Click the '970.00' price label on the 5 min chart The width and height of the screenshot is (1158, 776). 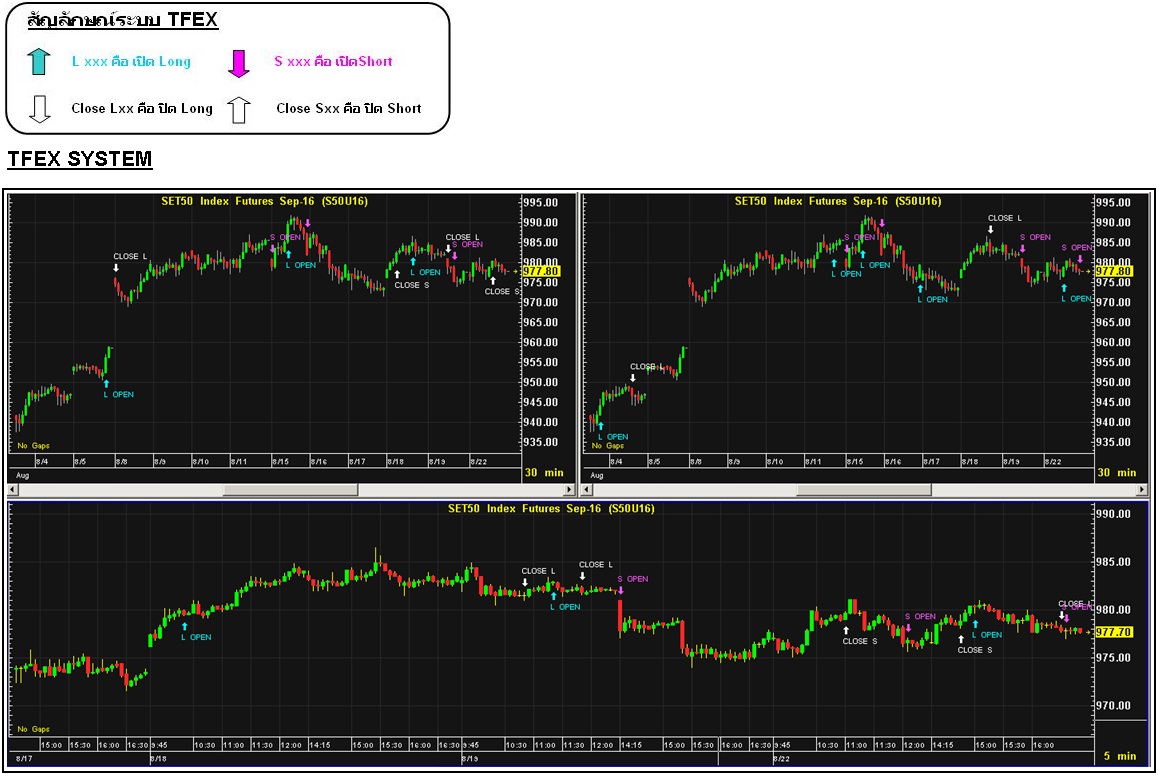point(1113,706)
